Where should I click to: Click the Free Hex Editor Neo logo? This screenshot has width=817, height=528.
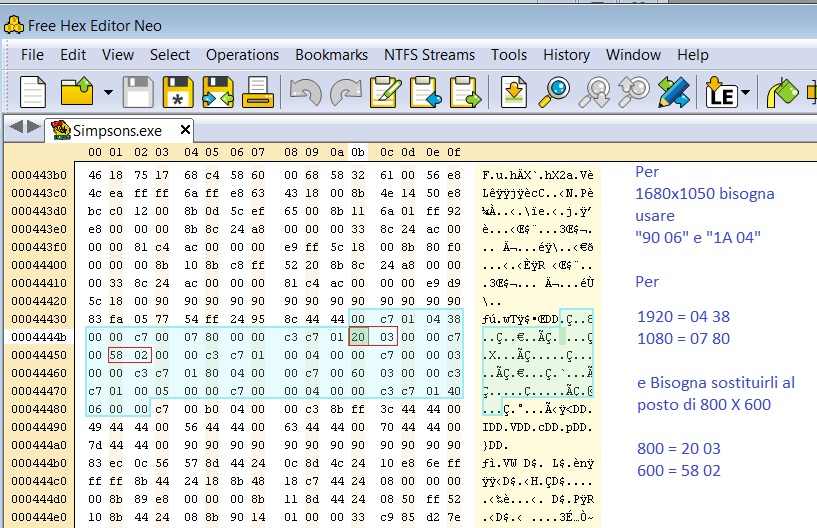(x=14, y=24)
